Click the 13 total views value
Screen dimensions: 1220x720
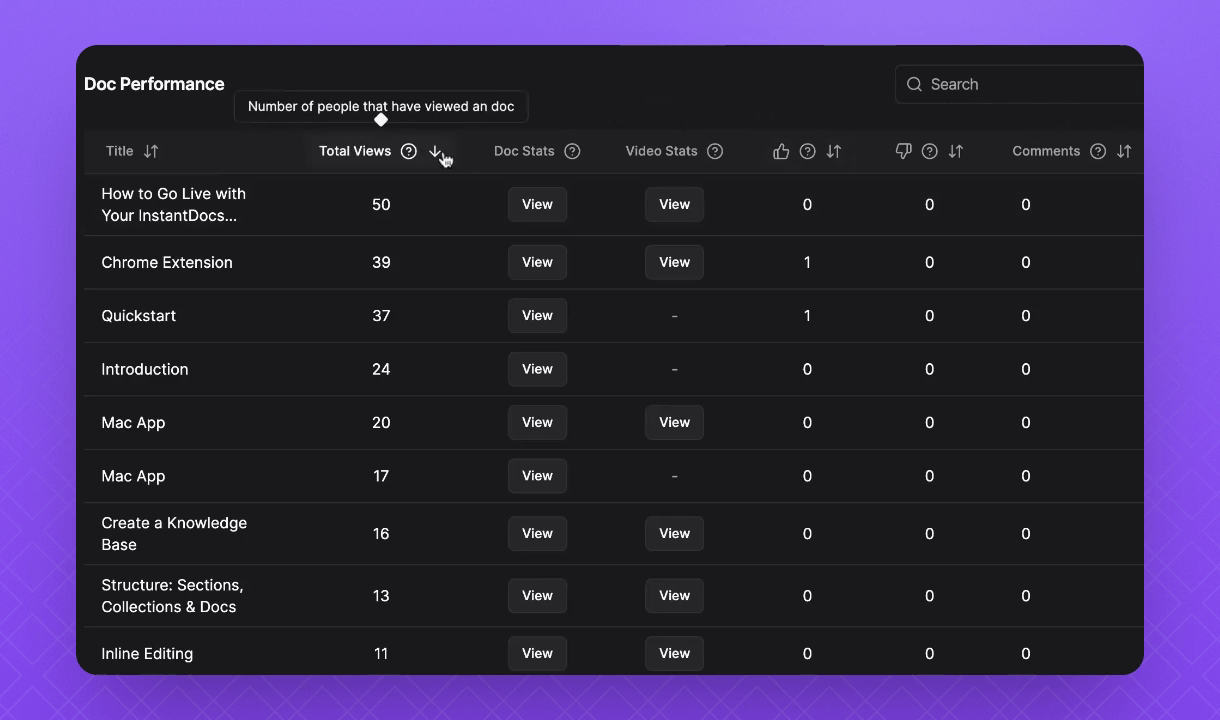point(381,595)
